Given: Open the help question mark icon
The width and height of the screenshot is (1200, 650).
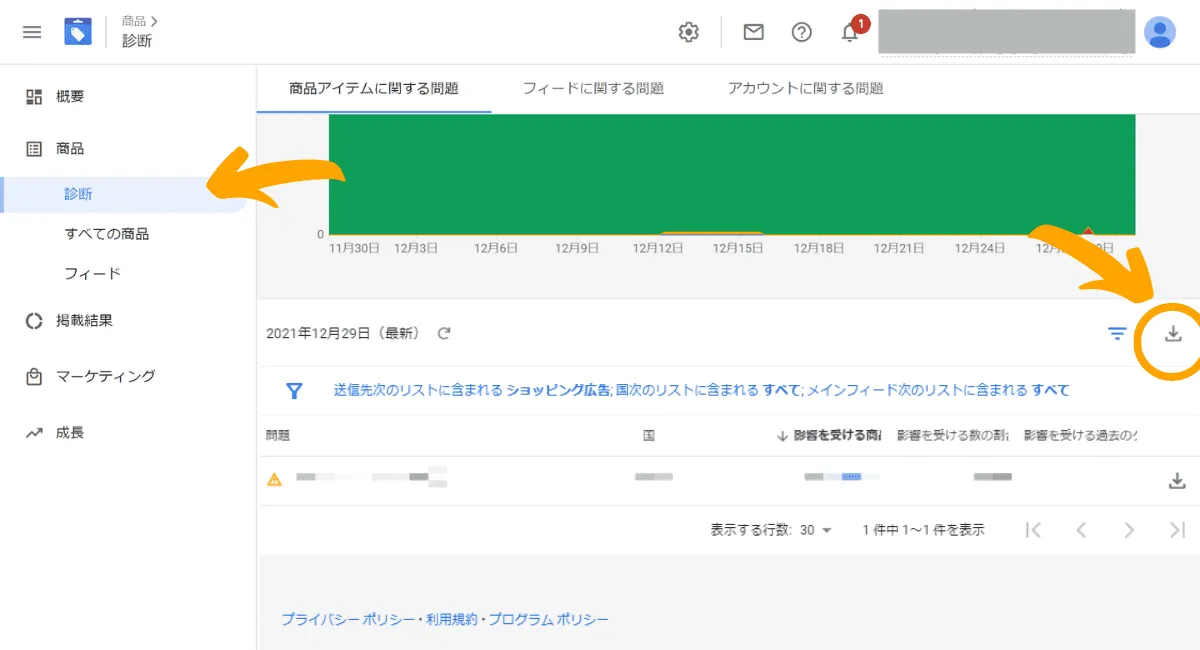Looking at the screenshot, I should point(801,32).
